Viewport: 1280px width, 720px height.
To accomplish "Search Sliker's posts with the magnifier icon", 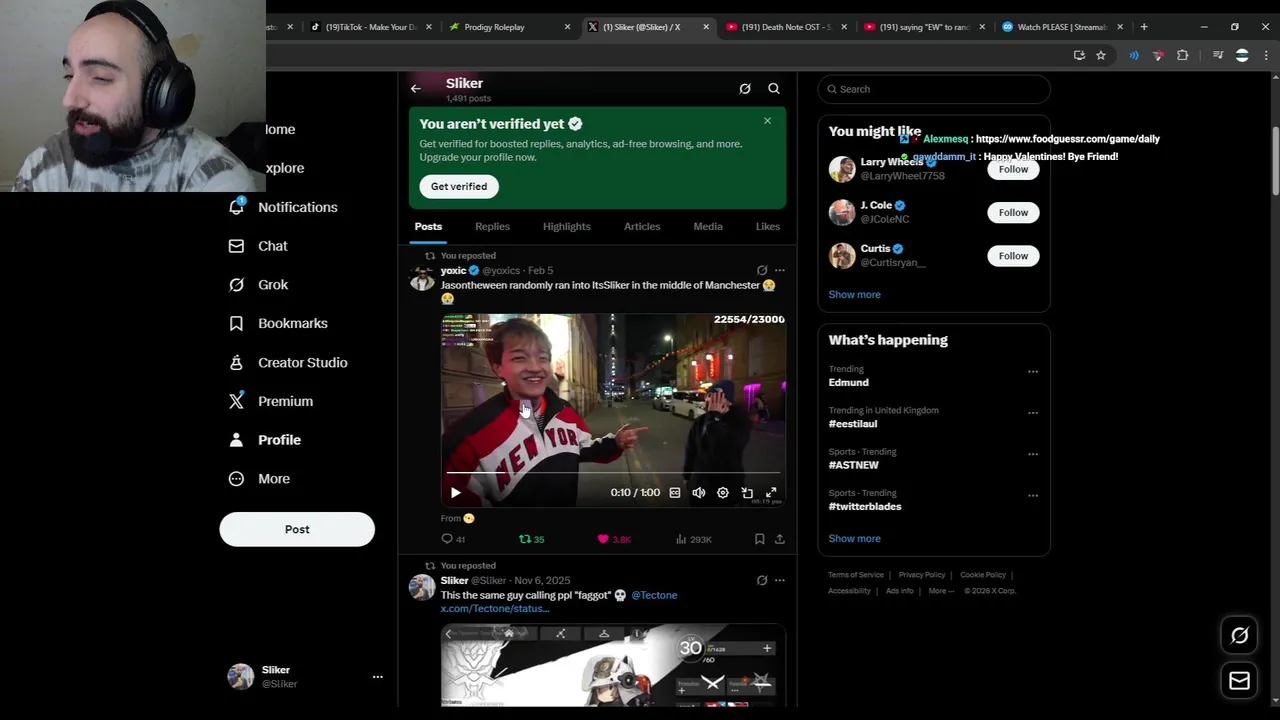I will 774,89.
